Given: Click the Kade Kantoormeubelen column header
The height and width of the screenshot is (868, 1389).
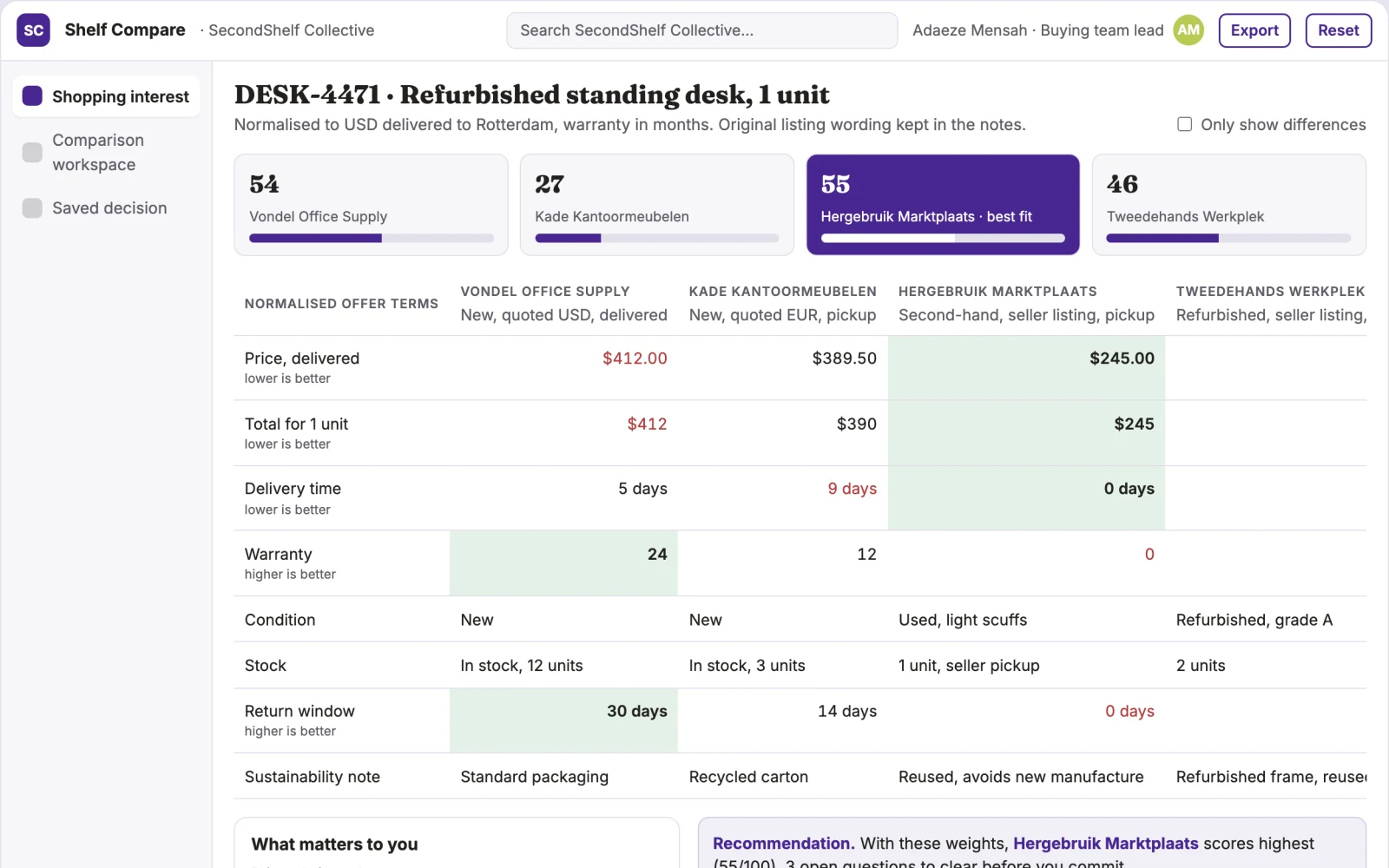Looking at the screenshot, I should 782,304.
